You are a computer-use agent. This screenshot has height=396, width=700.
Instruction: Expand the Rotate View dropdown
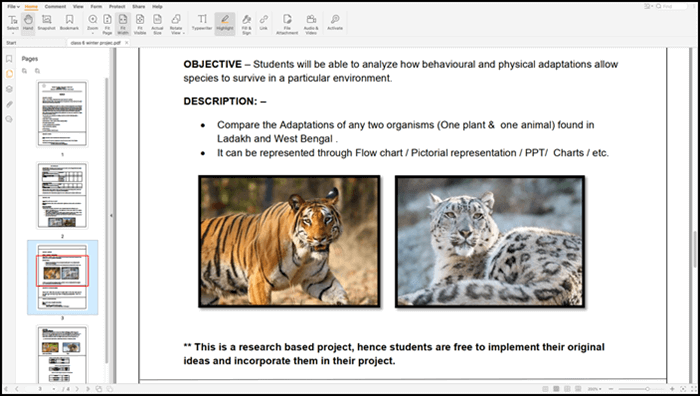pyautogui.click(x=176, y=24)
